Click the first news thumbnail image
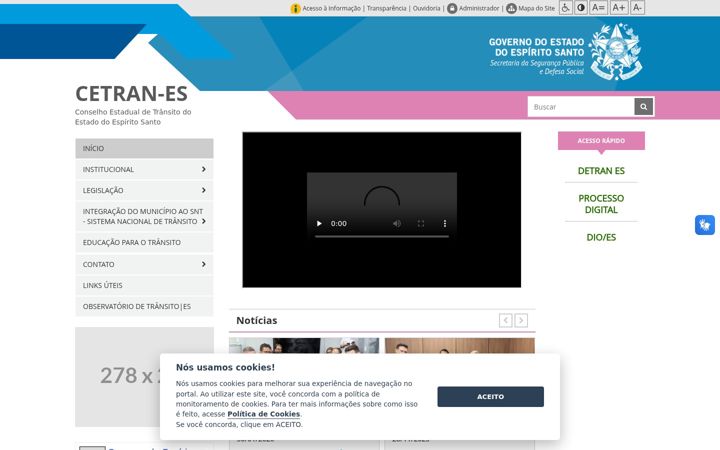The width and height of the screenshot is (720, 450). click(304, 346)
